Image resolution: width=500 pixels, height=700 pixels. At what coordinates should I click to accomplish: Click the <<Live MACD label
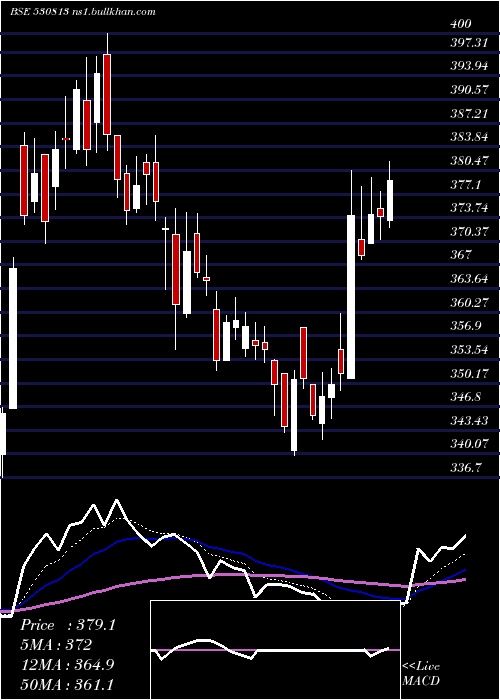[x=421, y=674]
